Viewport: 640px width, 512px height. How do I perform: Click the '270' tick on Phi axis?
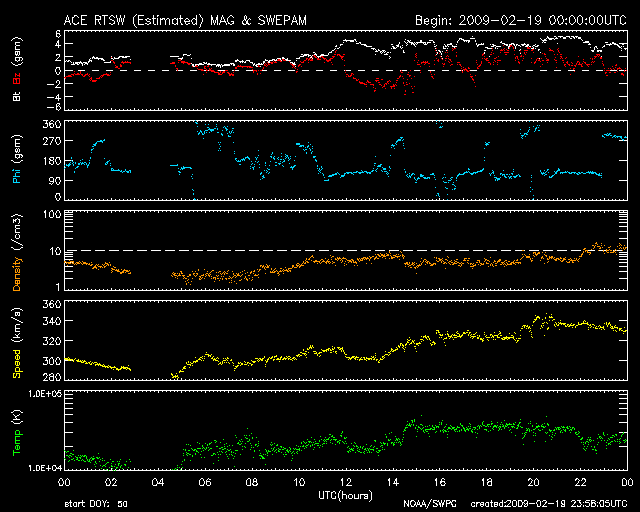point(52,141)
